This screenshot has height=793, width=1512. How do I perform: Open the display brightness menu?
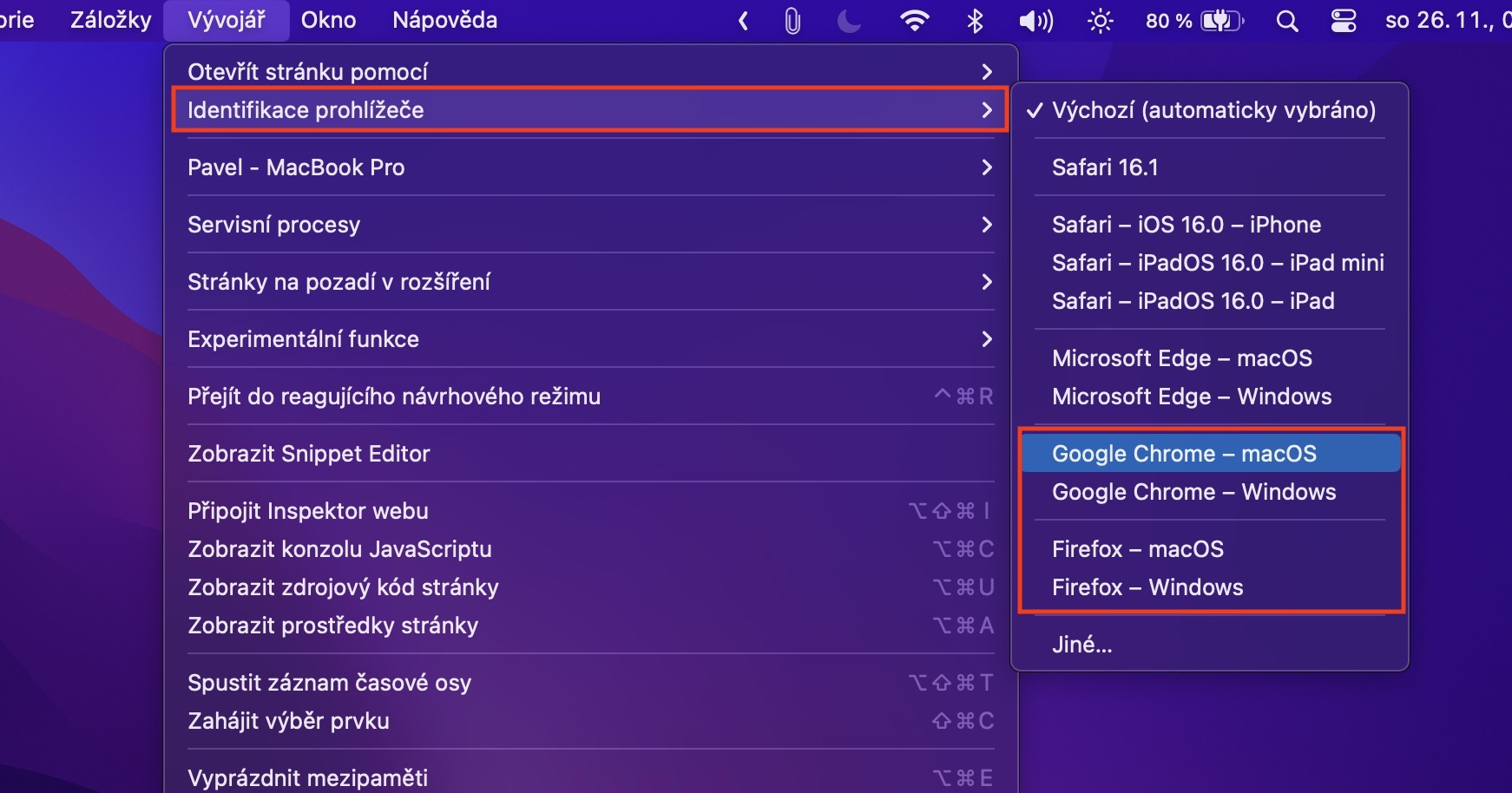1101,20
